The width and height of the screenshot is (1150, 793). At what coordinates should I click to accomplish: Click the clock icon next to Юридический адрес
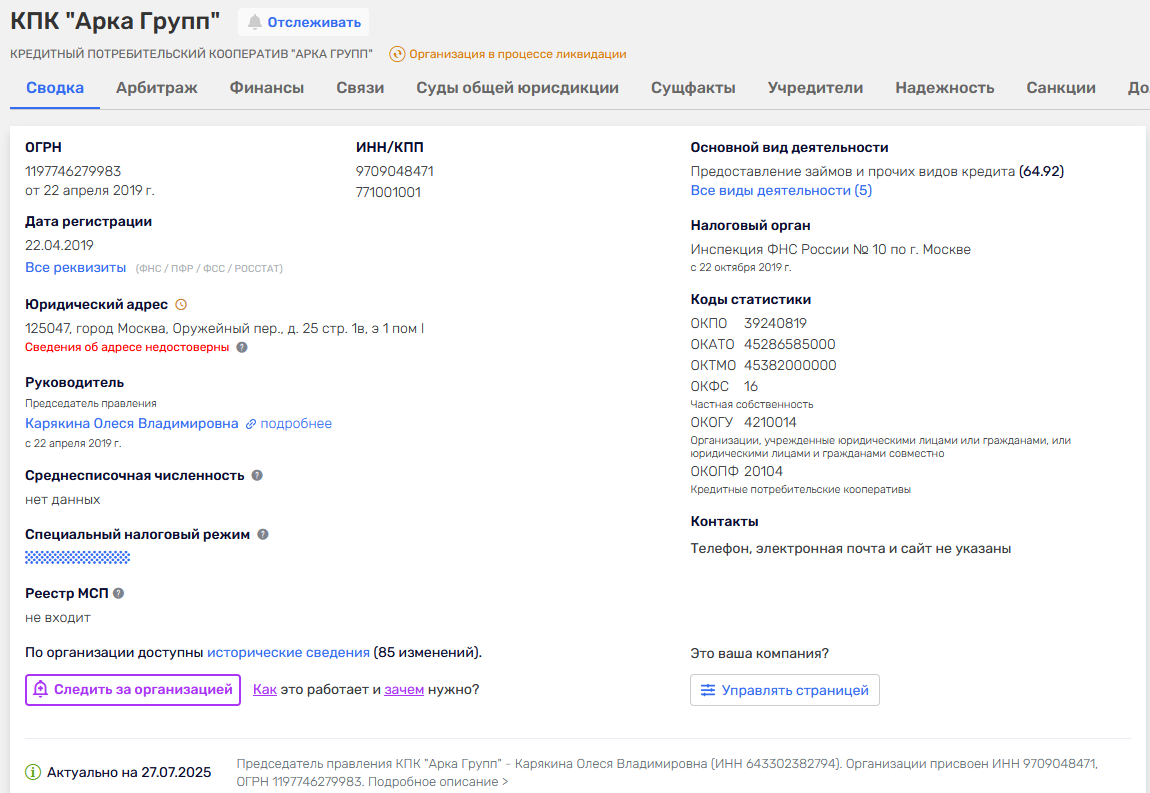[x=181, y=304]
